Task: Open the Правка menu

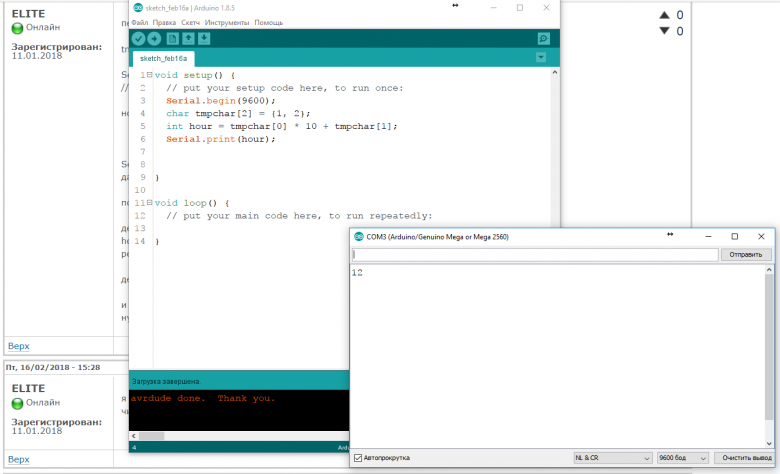Action: click(x=164, y=22)
